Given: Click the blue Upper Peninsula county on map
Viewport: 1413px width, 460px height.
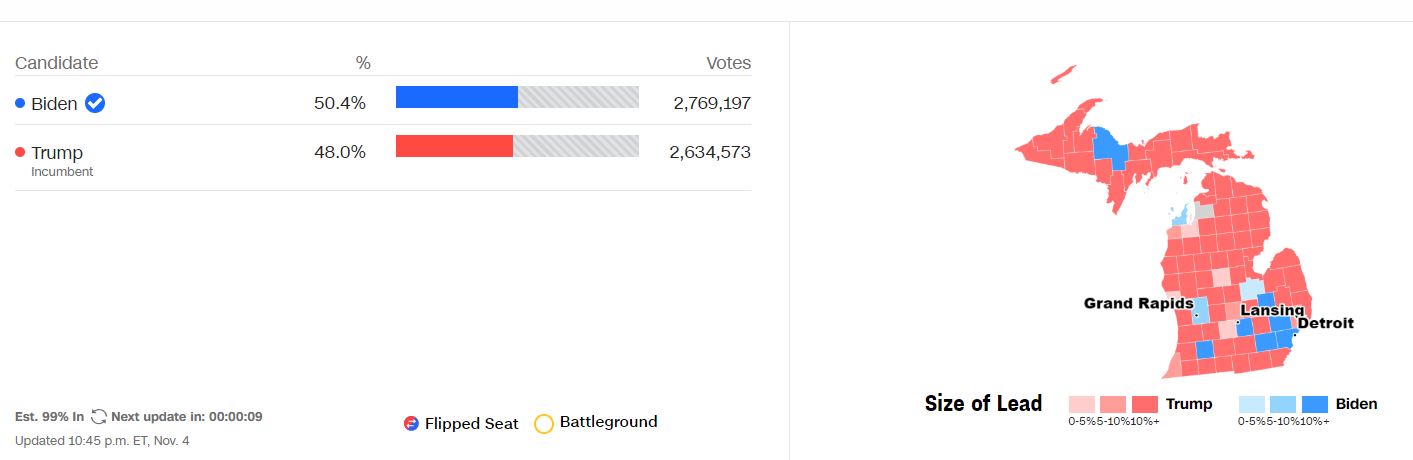Looking at the screenshot, I should [x=1109, y=147].
